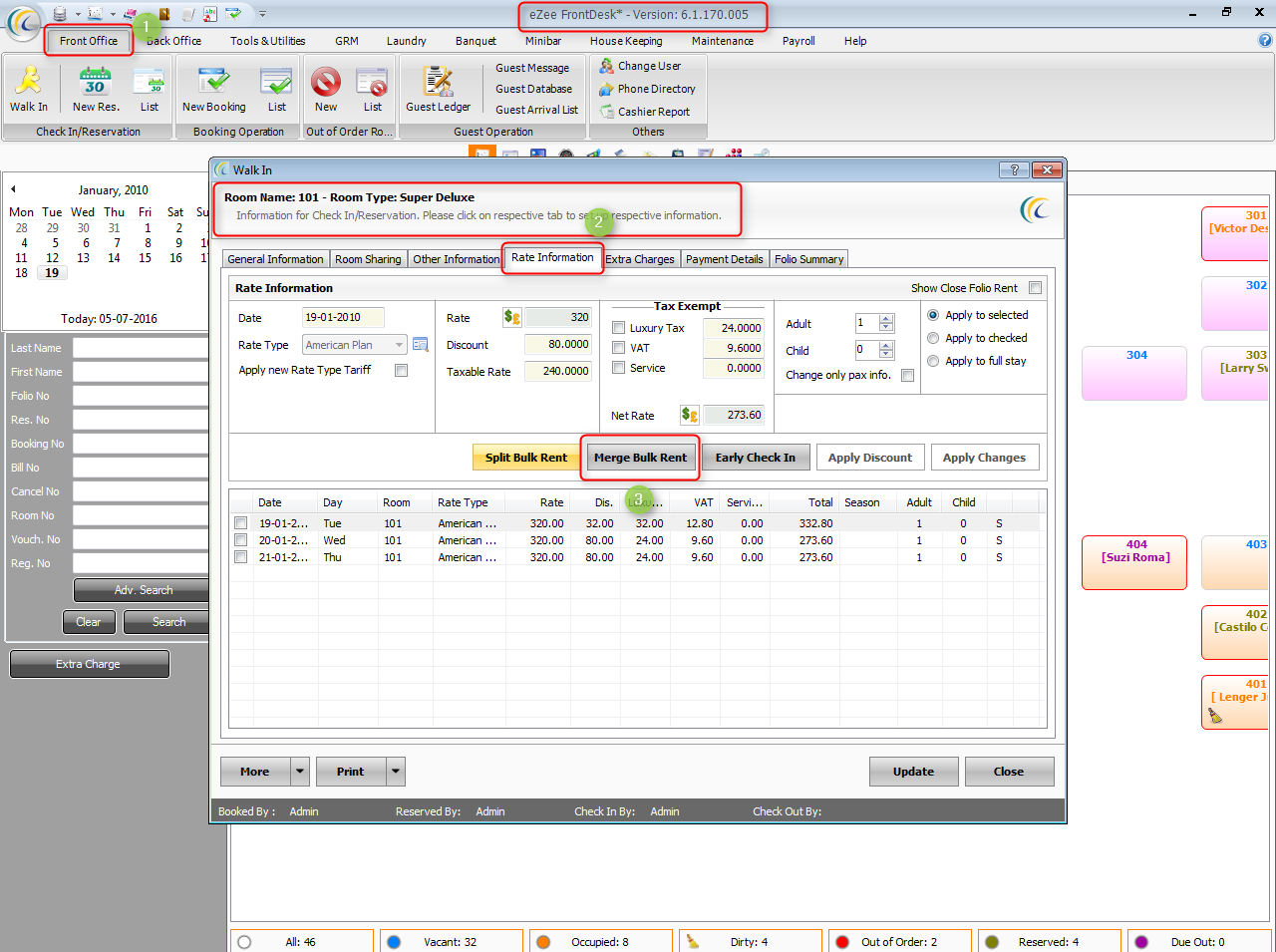Click the Last Name search field
1276x952 pixels.
tap(142, 348)
